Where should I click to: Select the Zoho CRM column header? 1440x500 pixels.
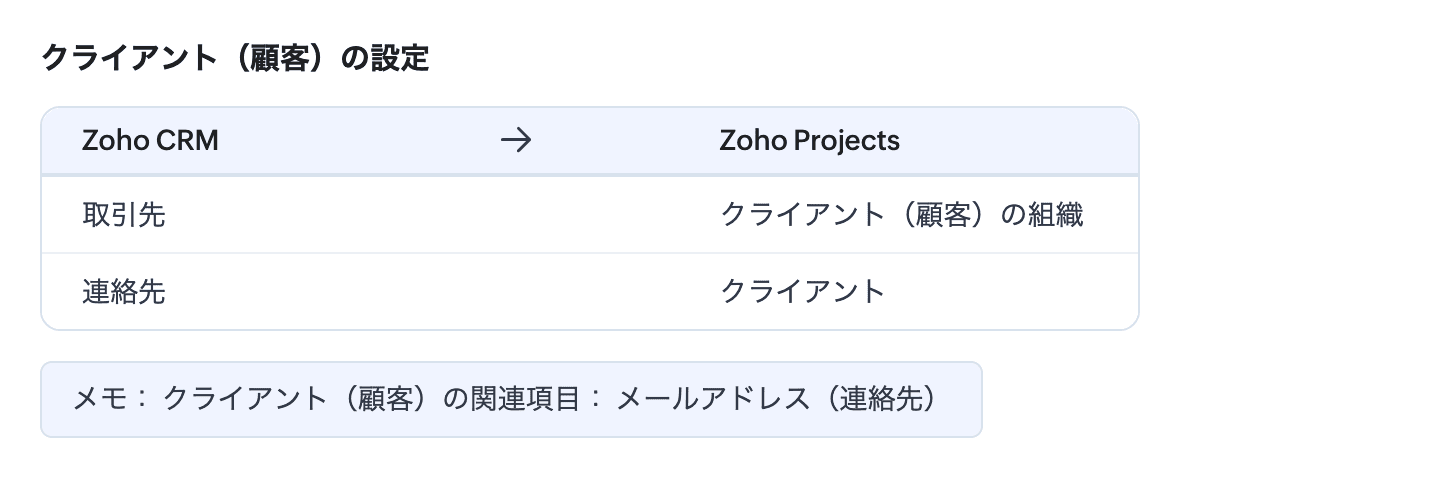coord(150,141)
